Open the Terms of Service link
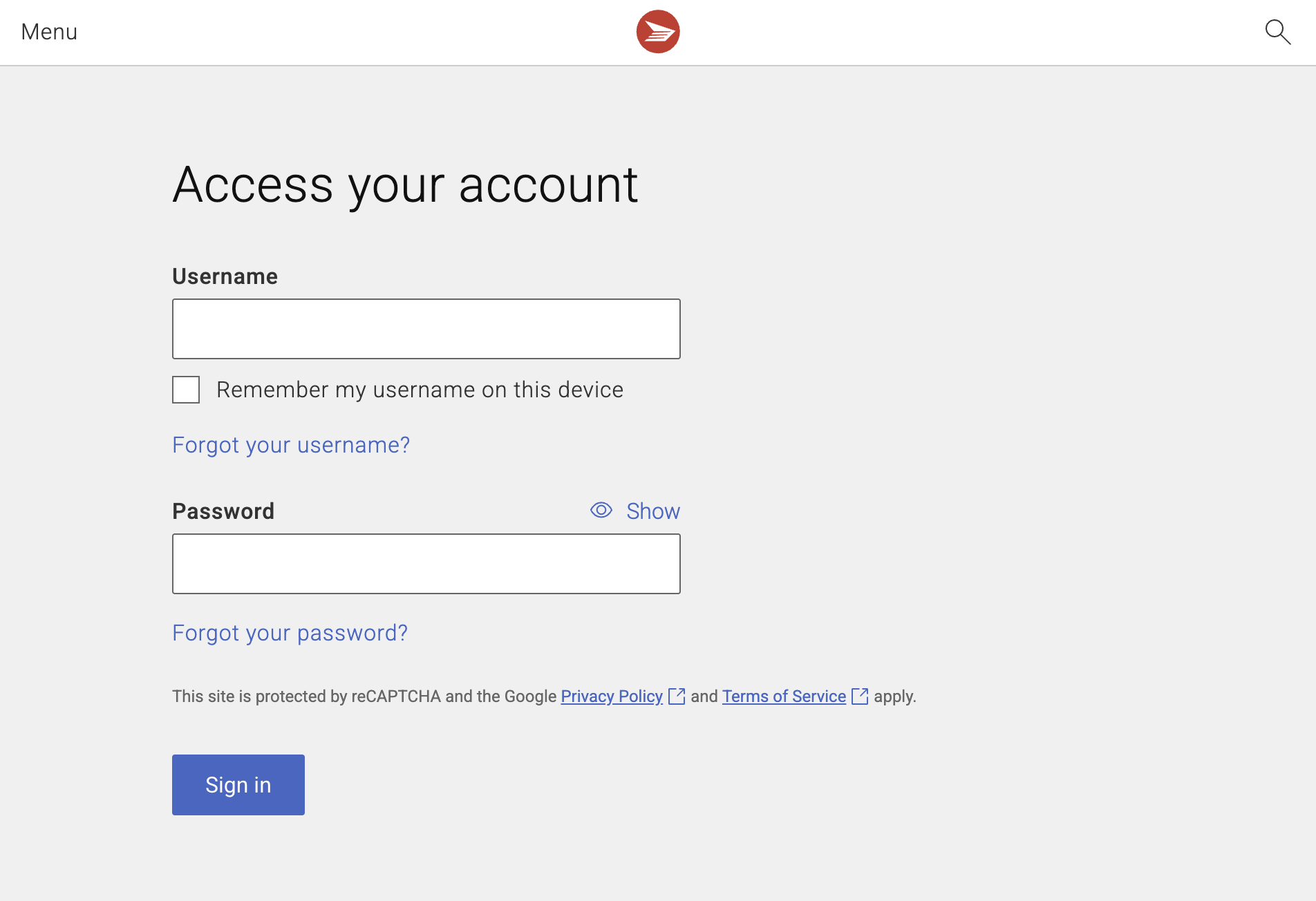 coord(784,696)
